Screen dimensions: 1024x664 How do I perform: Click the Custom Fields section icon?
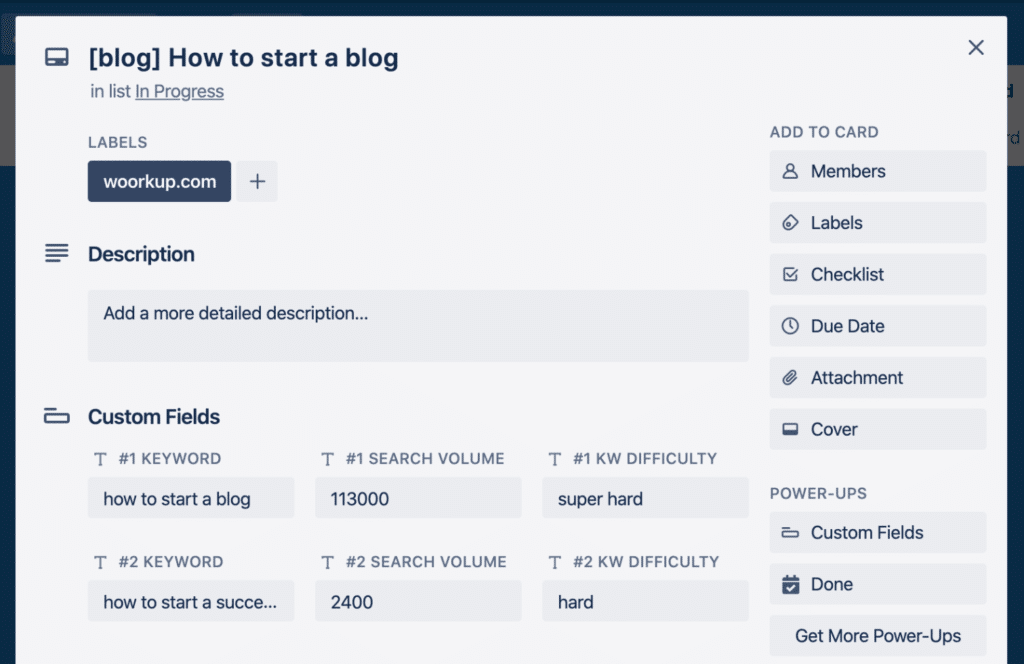pyautogui.click(x=57, y=416)
